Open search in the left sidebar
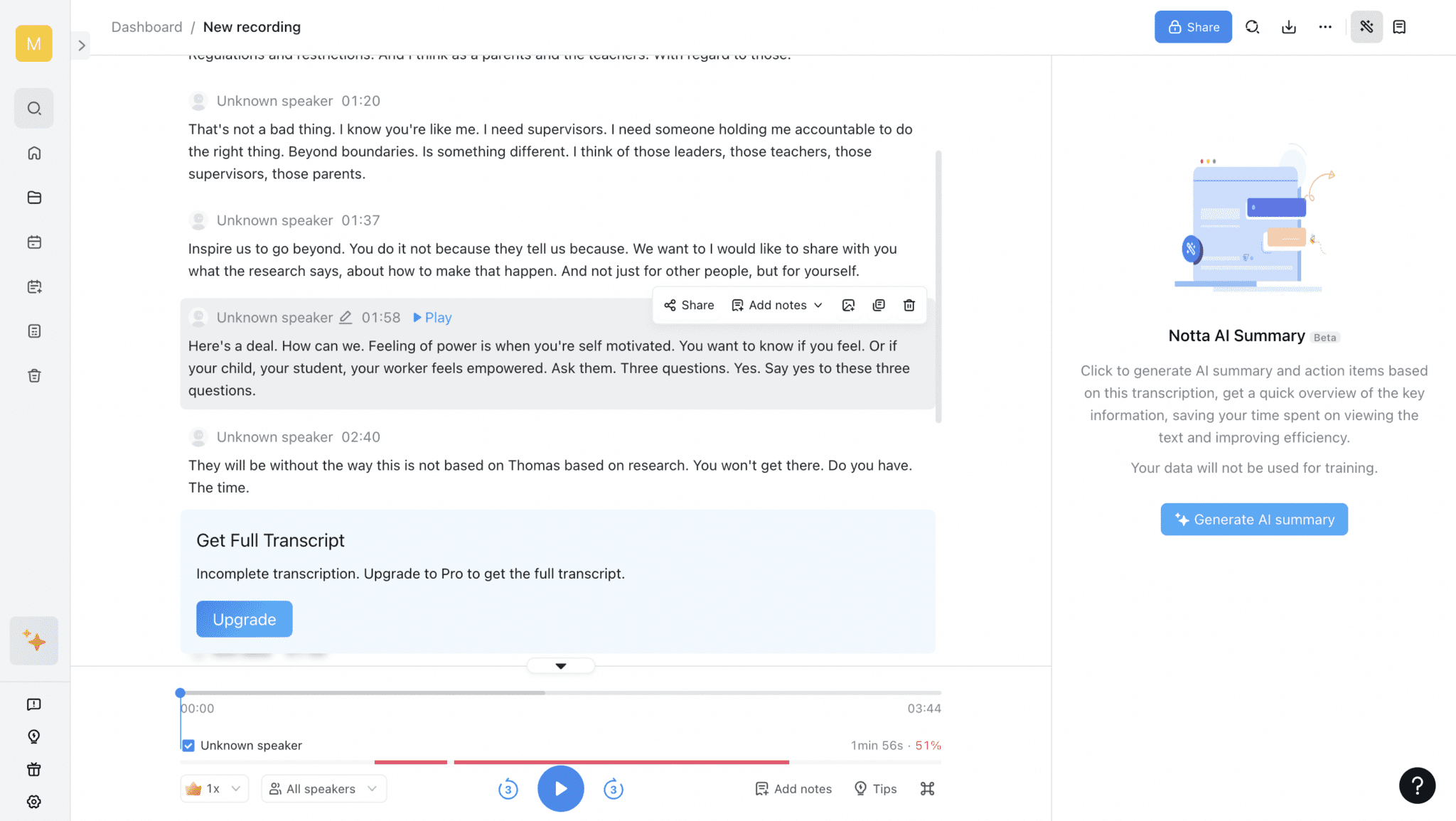Image resolution: width=1456 pixels, height=821 pixels. [x=33, y=108]
